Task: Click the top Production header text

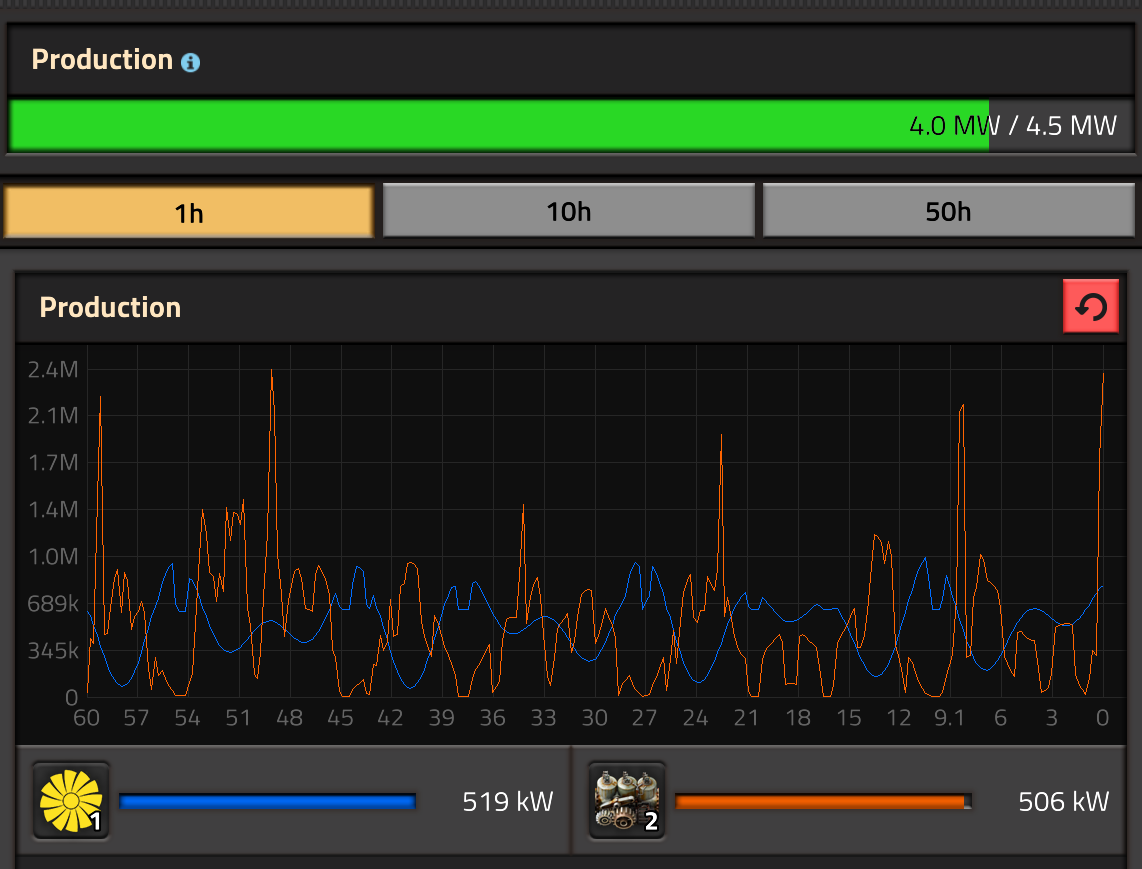Action: point(101,60)
